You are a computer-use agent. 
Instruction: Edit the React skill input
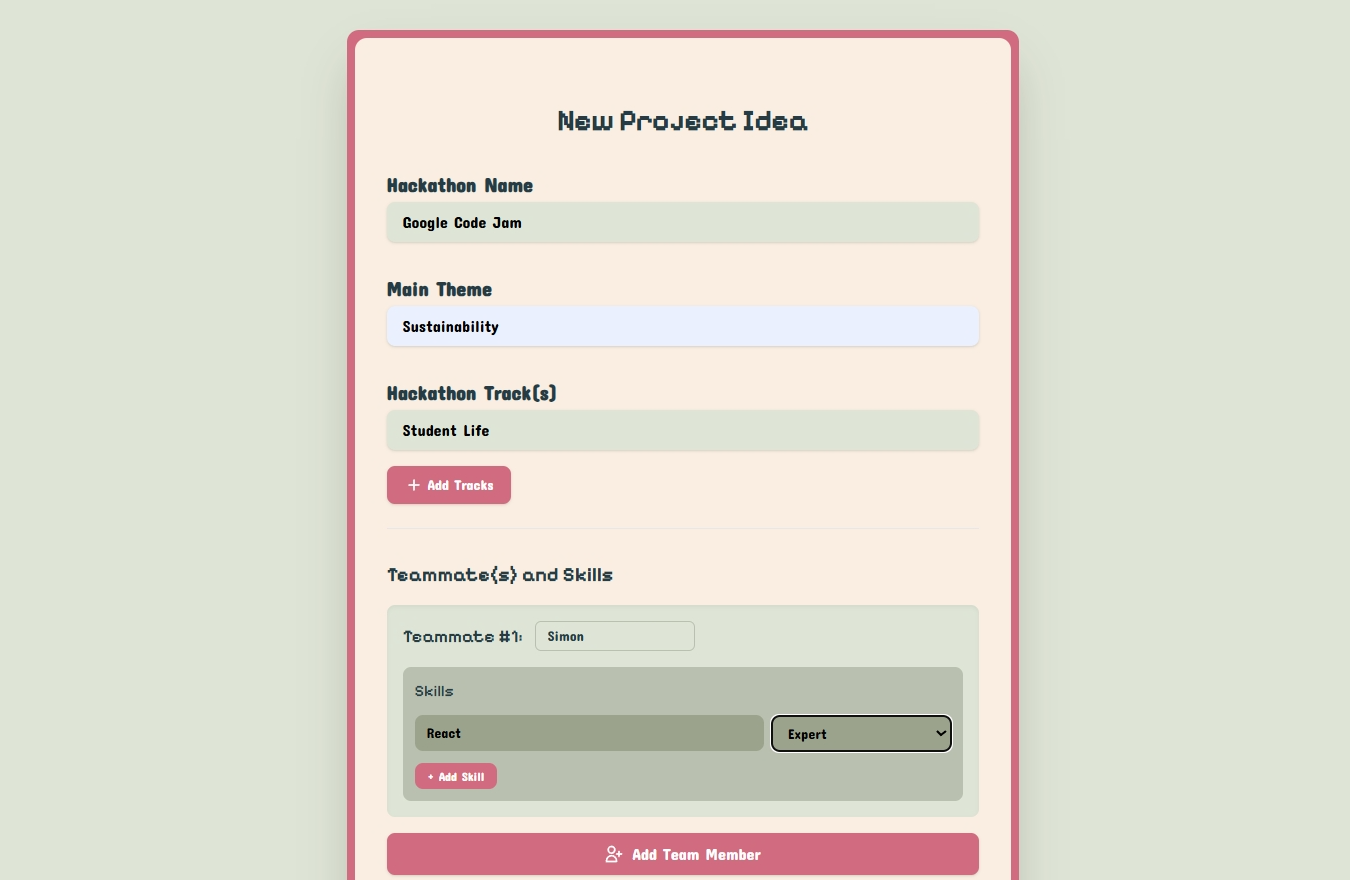(x=589, y=733)
